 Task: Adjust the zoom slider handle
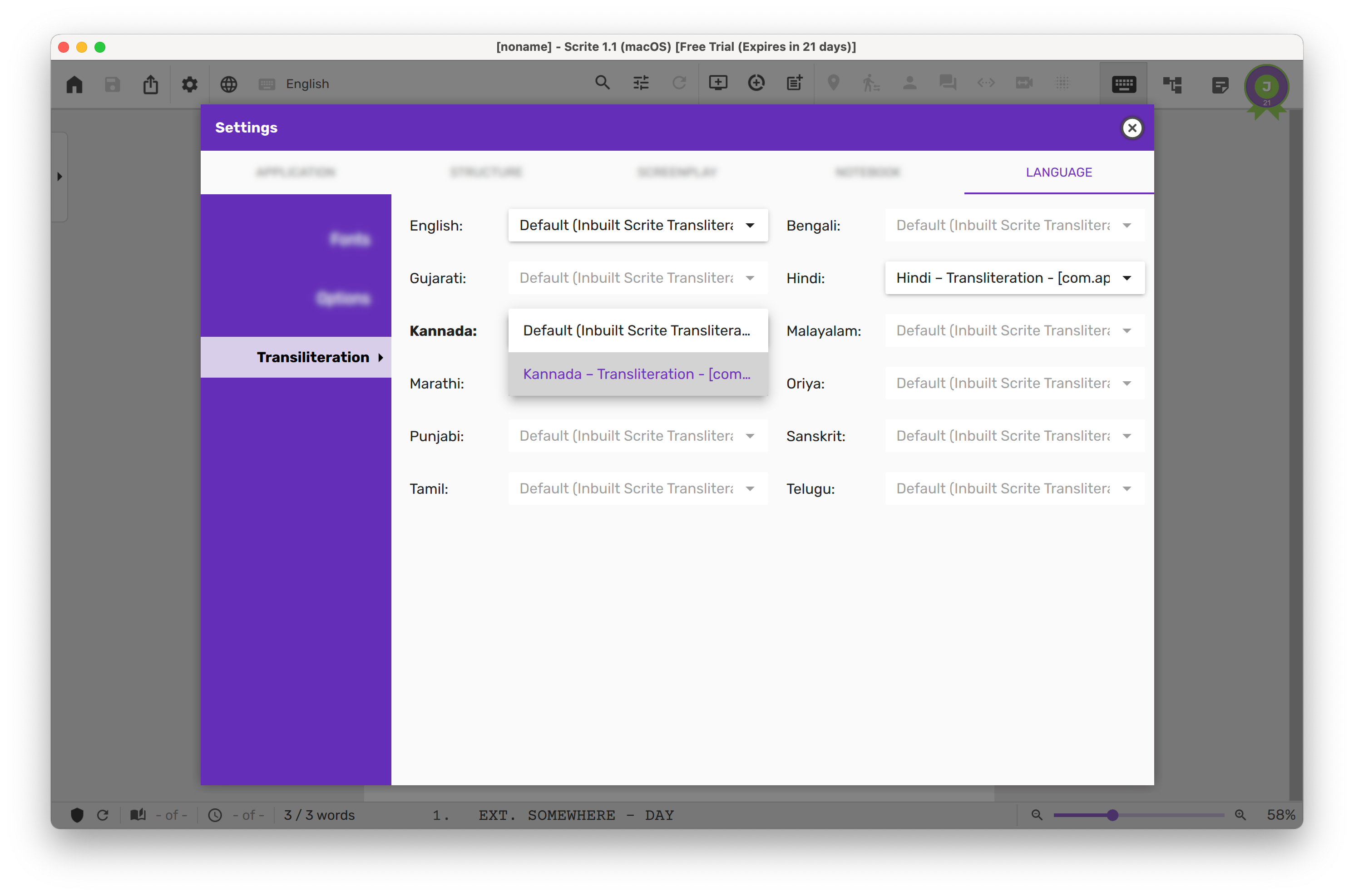pyautogui.click(x=1112, y=815)
